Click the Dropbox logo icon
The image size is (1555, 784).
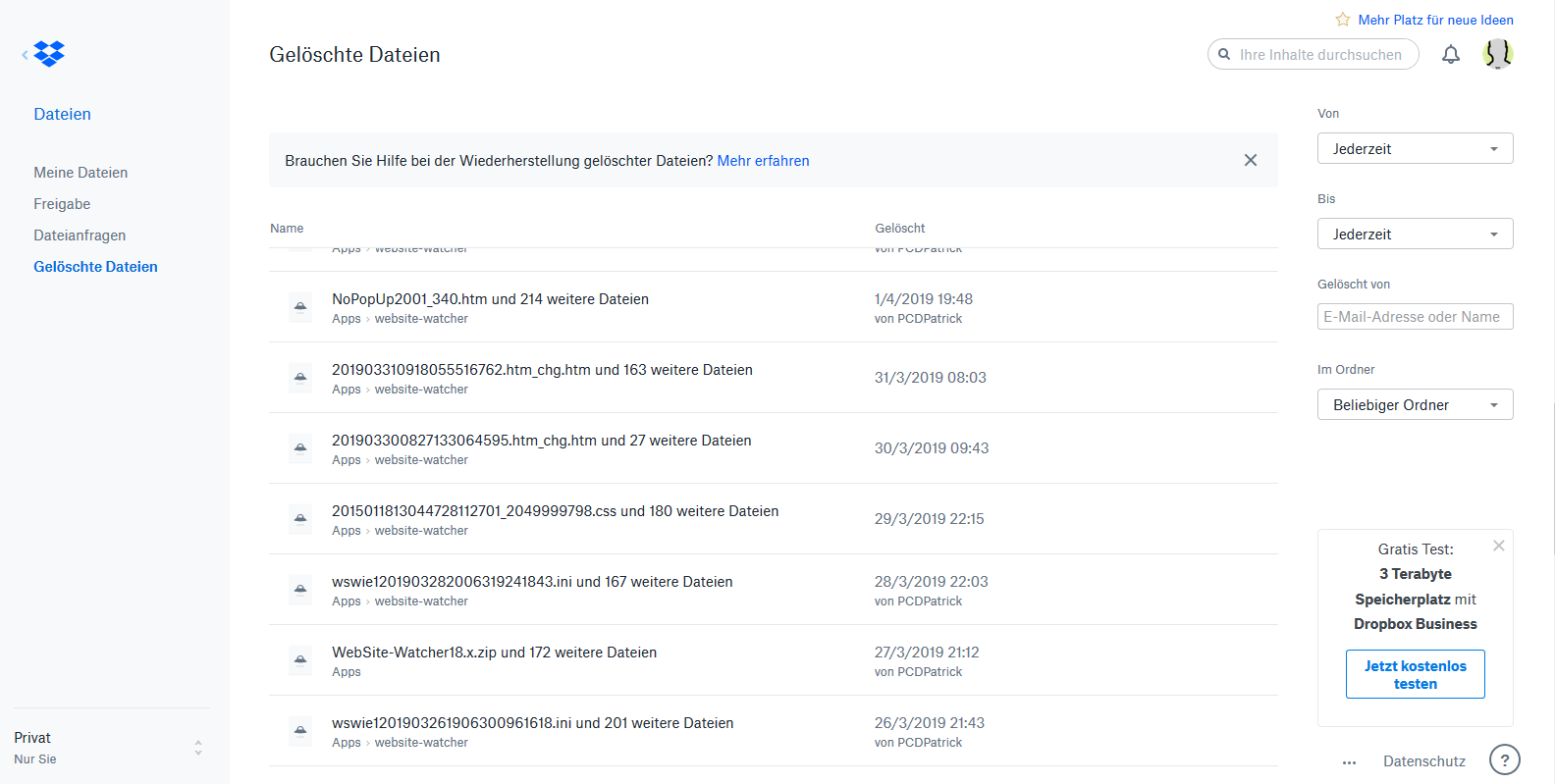49,54
